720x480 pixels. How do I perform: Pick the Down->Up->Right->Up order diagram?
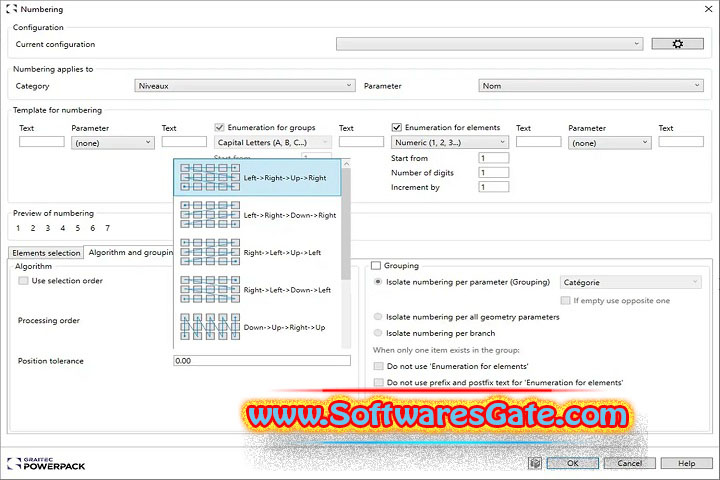point(210,327)
